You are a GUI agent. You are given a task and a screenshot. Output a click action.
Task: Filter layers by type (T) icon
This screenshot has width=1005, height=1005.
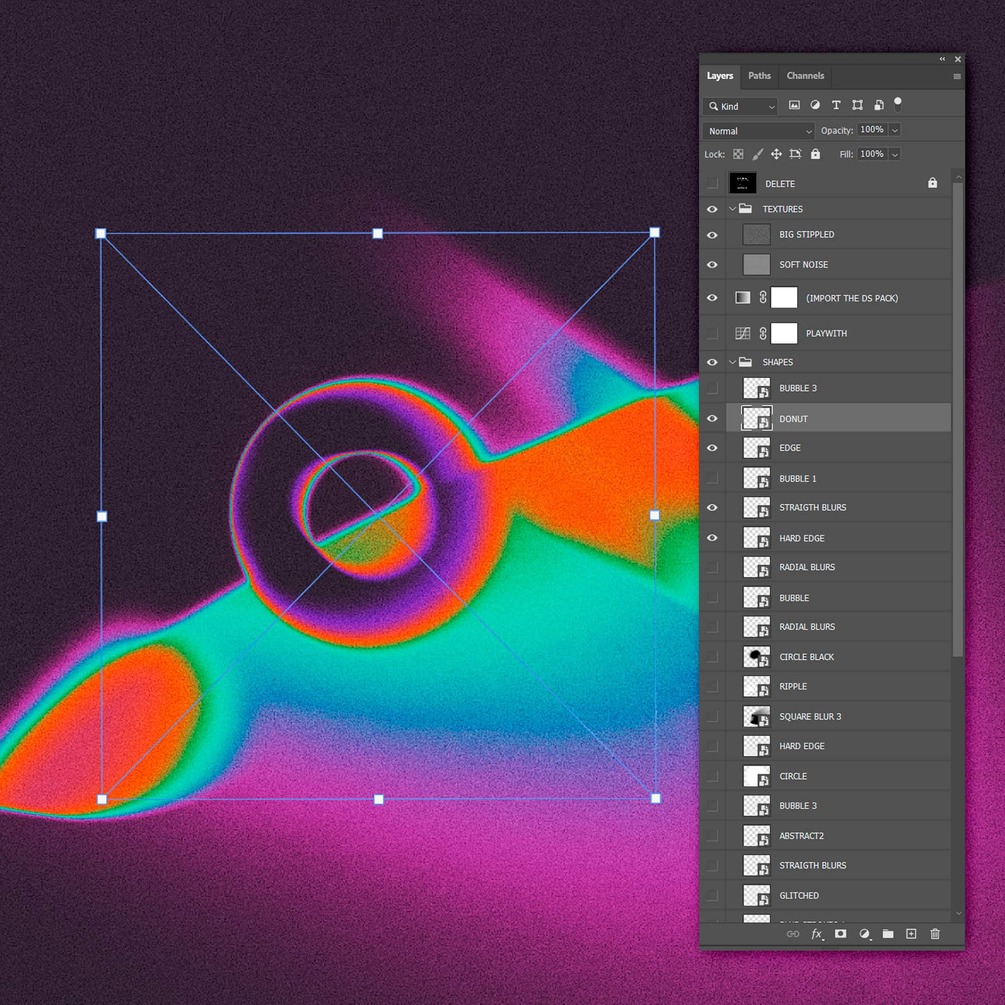(x=836, y=105)
